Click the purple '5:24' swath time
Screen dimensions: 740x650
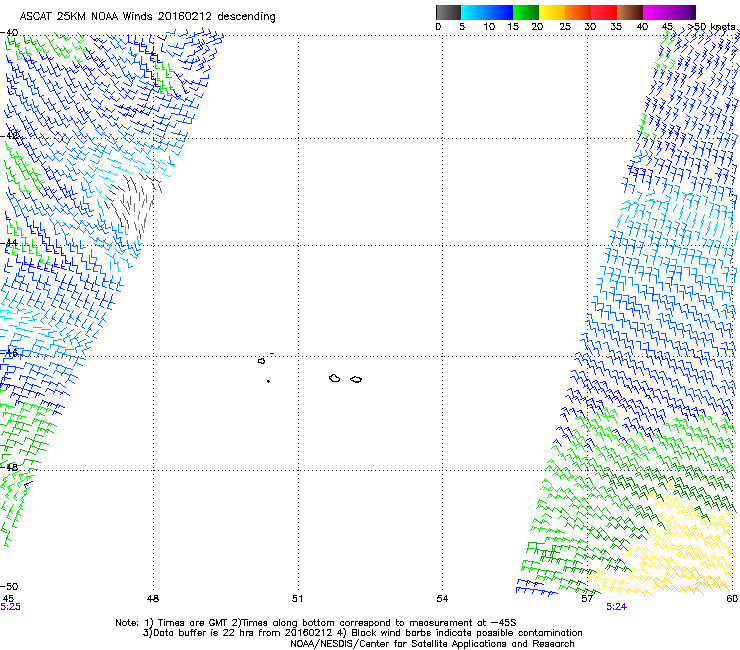[616, 607]
